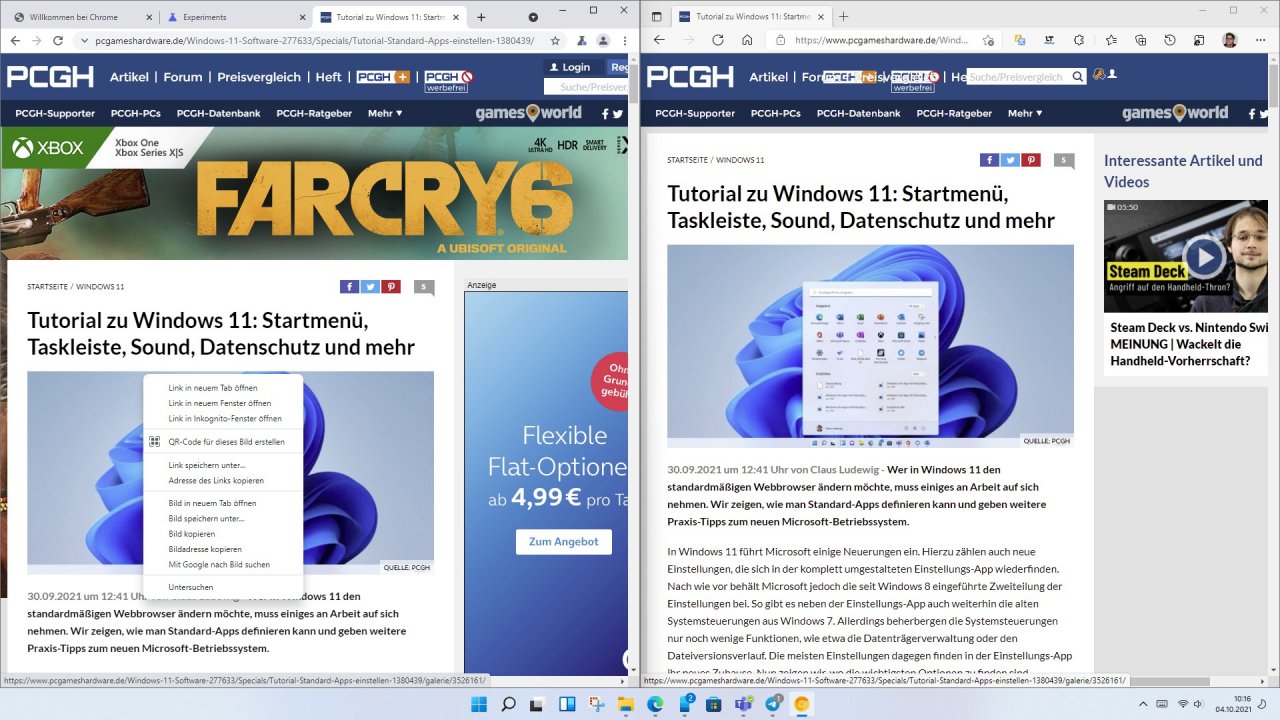Select Link in Inkognito-Fenster öffnen
1280x720 pixels.
[x=223, y=418]
